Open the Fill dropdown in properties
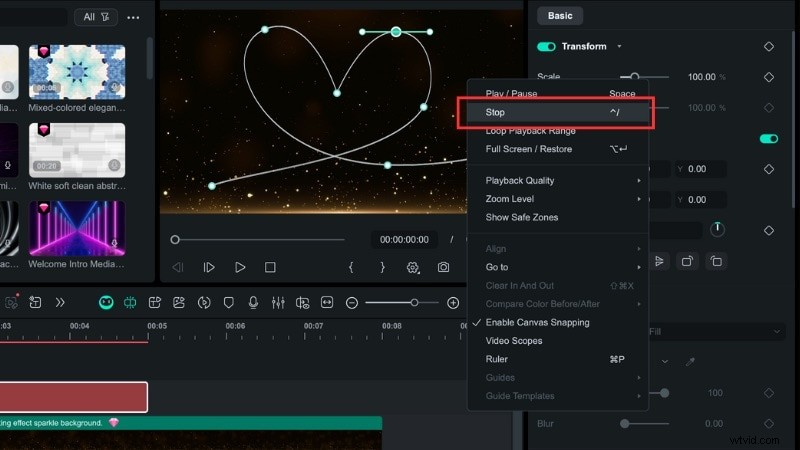The image size is (800, 450). pyautogui.click(x=717, y=332)
